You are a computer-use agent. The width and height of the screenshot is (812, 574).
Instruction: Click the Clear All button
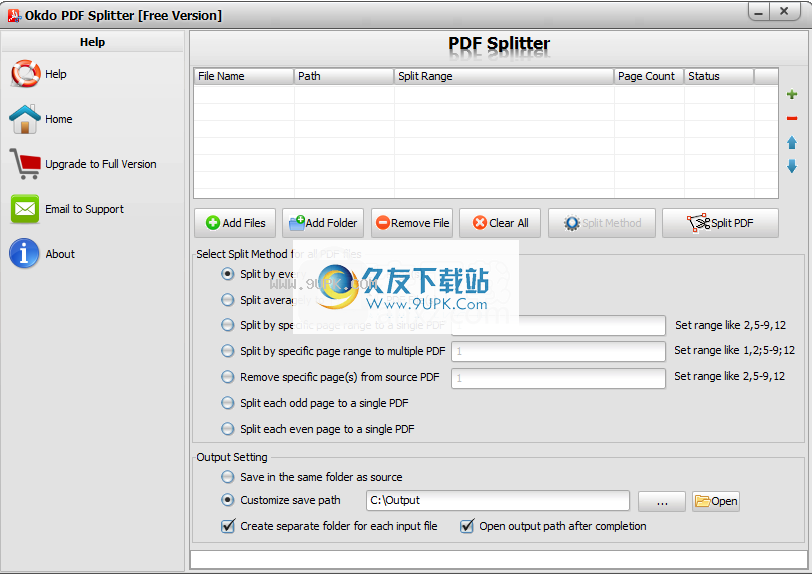click(500, 223)
